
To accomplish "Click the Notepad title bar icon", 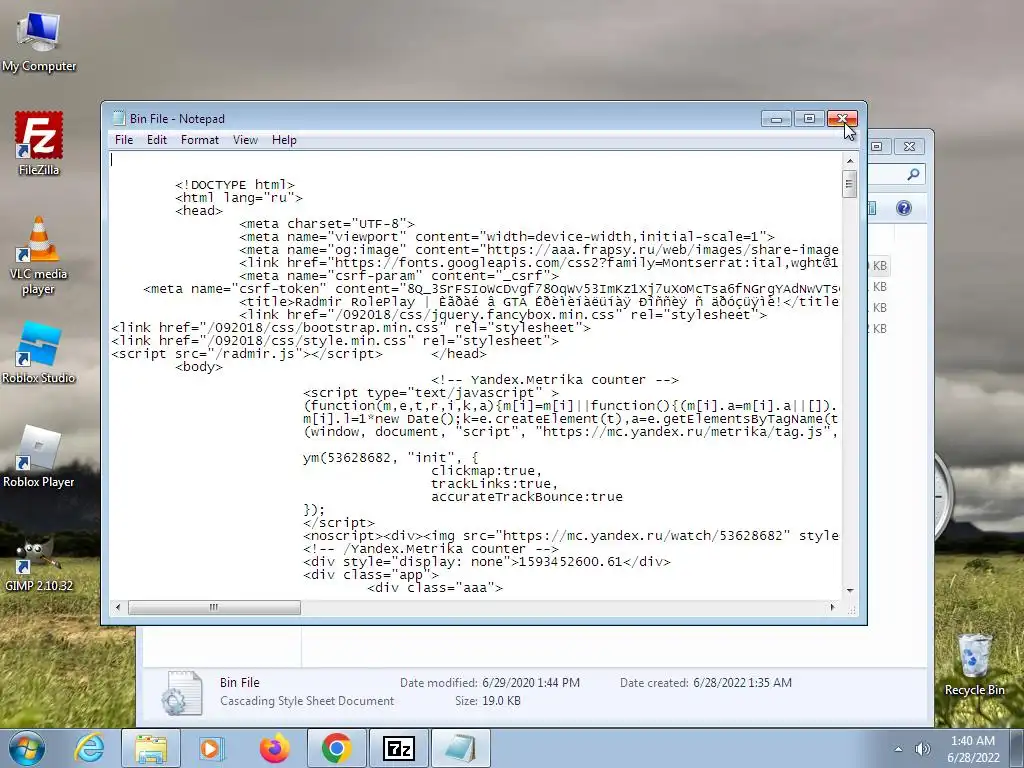I will pyautogui.click(x=119, y=118).
